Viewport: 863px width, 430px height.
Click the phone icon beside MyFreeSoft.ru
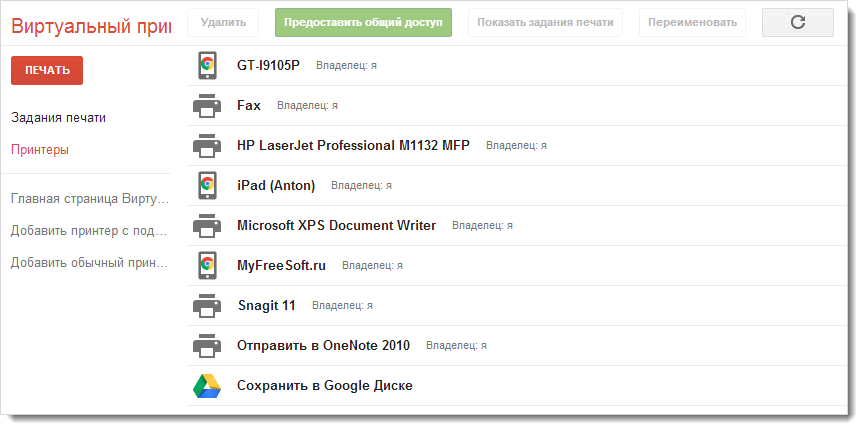click(x=207, y=265)
